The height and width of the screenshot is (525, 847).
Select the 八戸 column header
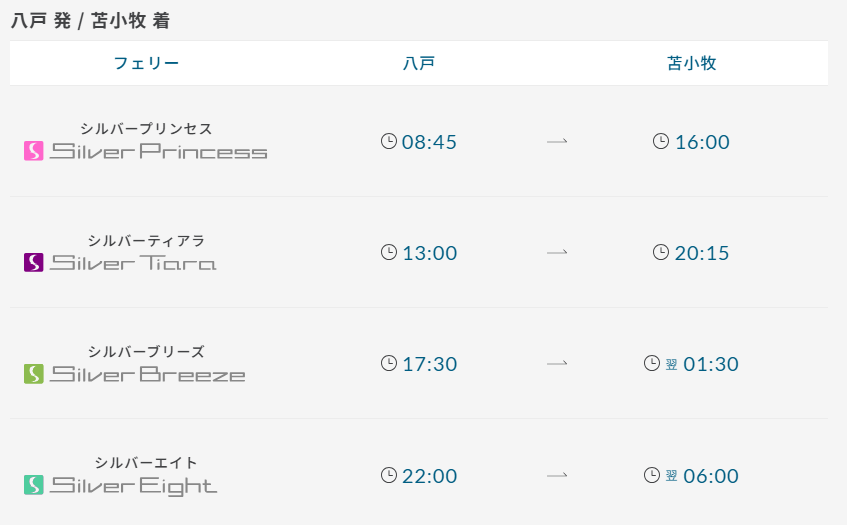coord(419,63)
